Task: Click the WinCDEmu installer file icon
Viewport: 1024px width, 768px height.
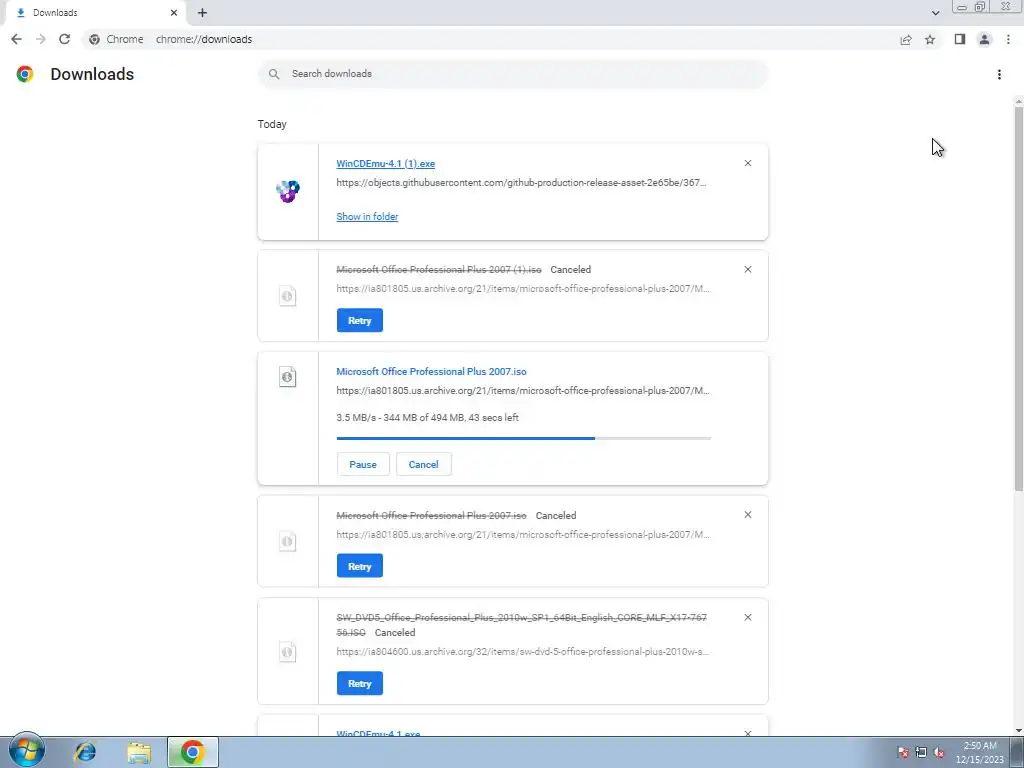Action: (287, 191)
